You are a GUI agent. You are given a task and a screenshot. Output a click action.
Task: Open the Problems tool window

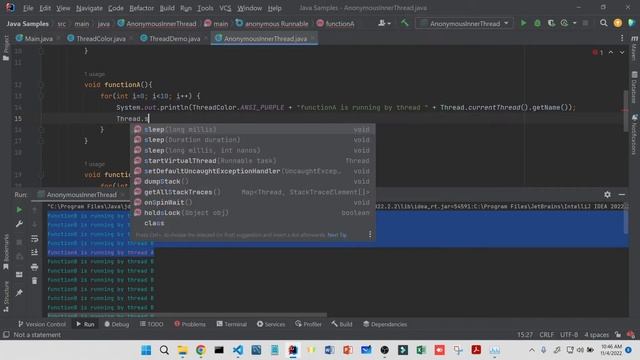[190, 324]
